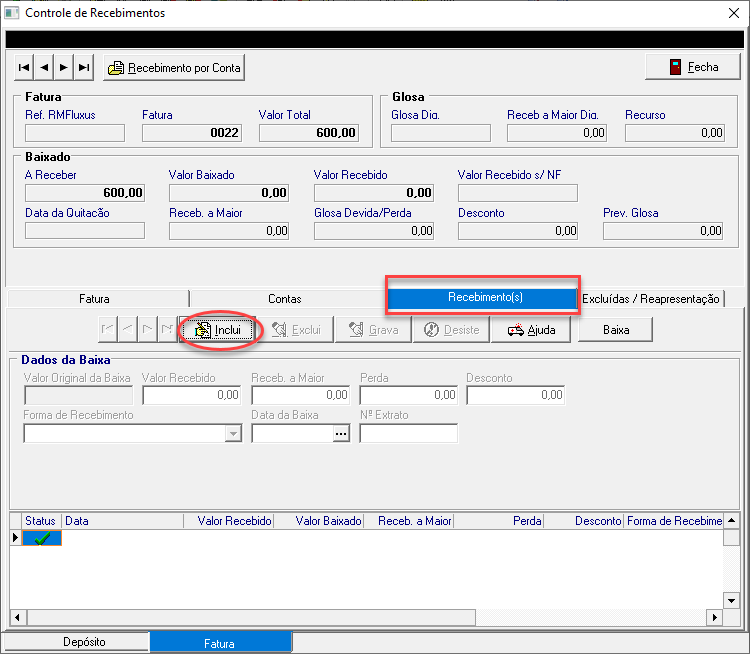Click Receb. a Maior field in Dados da Baixa

[301, 395]
